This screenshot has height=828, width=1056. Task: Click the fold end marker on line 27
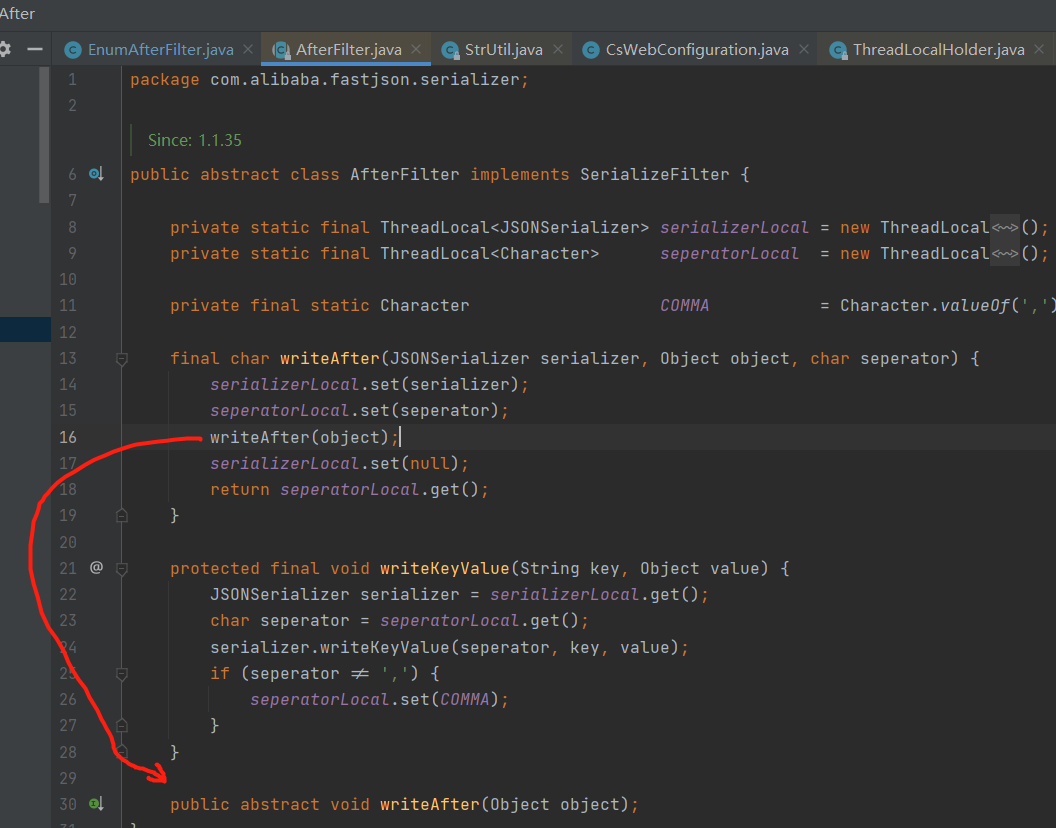(x=122, y=726)
